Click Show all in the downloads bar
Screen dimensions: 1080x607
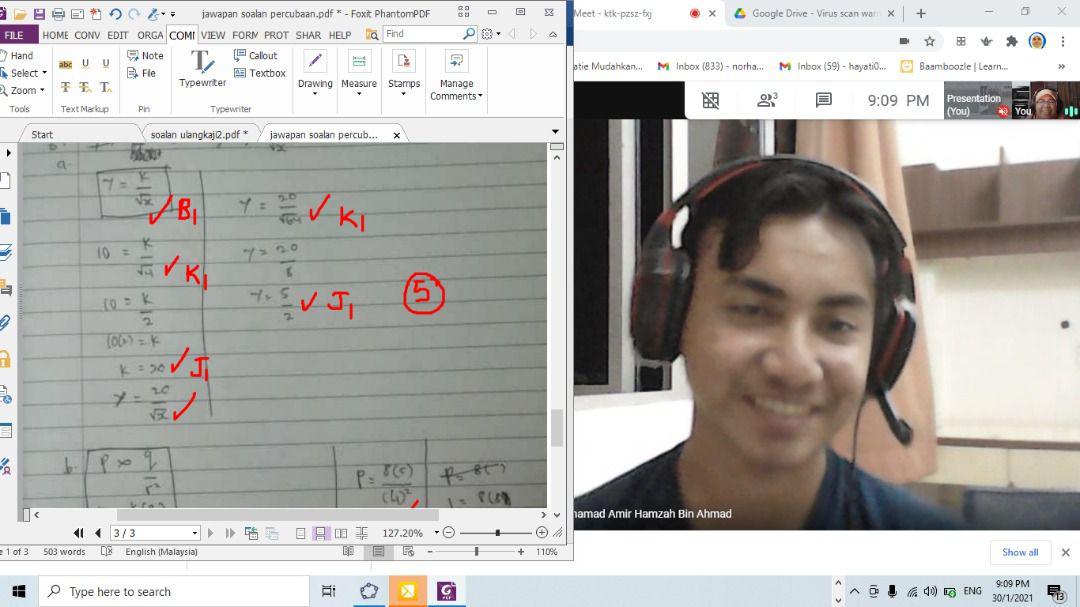(x=1020, y=552)
